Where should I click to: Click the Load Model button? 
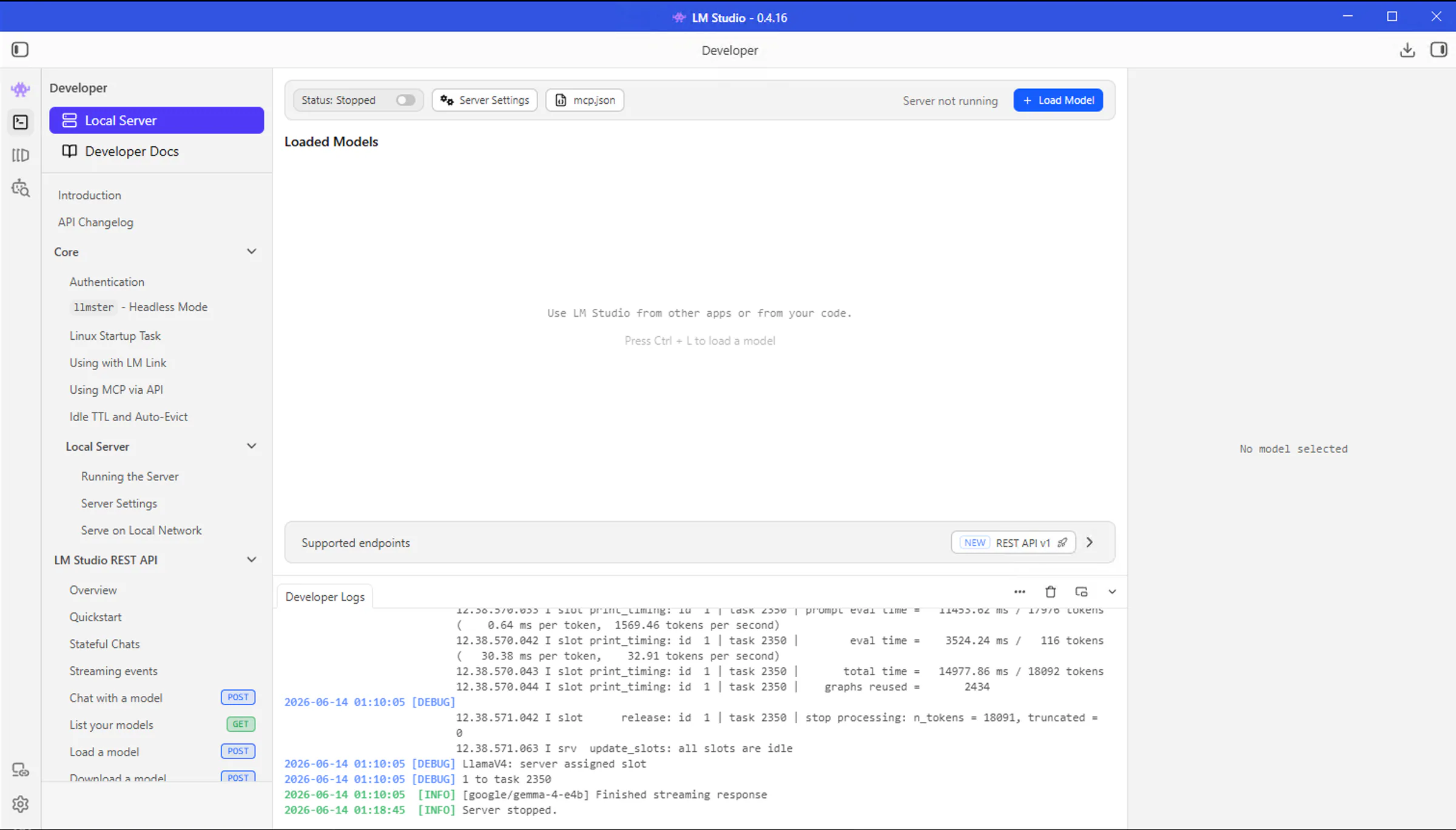(x=1058, y=100)
